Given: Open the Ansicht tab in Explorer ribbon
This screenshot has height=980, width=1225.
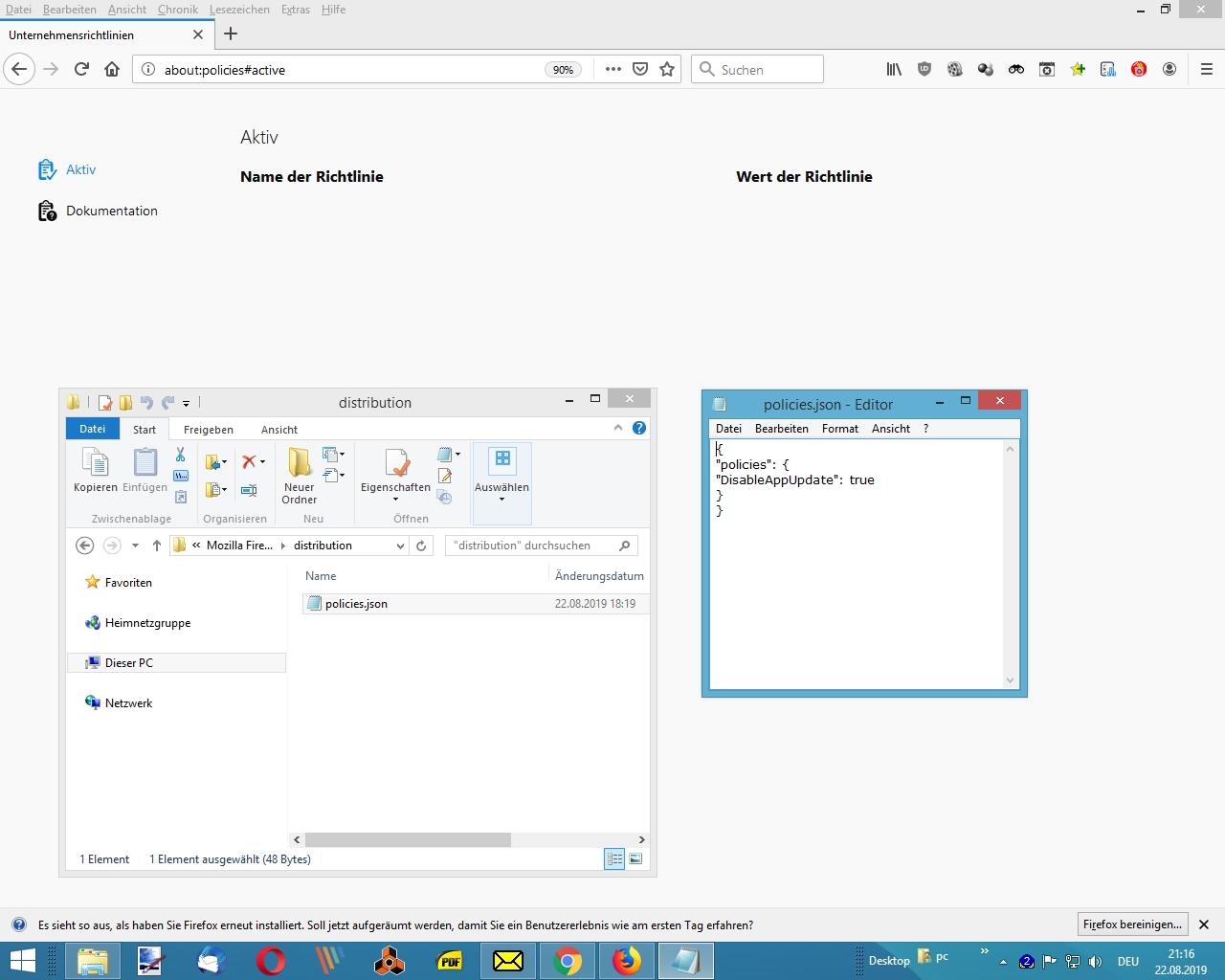Looking at the screenshot, I should pos(279,430).
